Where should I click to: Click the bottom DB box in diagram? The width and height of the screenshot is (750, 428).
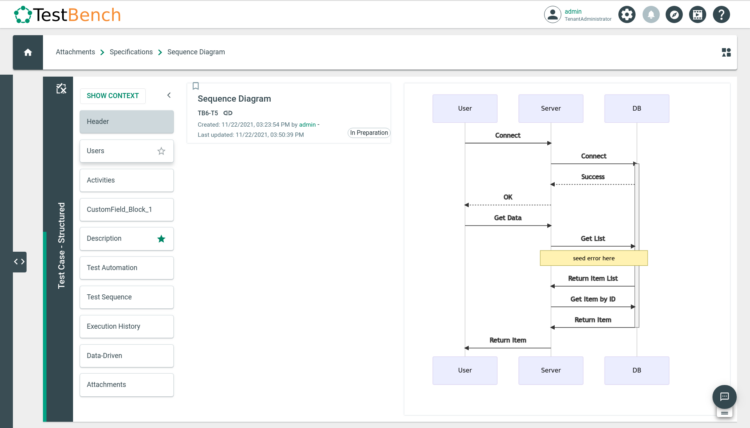(637, 371)
